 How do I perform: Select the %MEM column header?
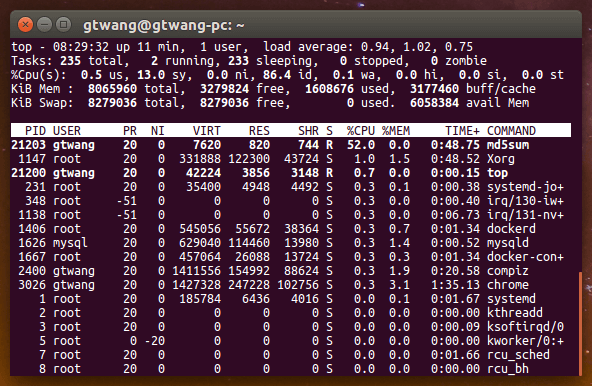(x=396, y=131)
